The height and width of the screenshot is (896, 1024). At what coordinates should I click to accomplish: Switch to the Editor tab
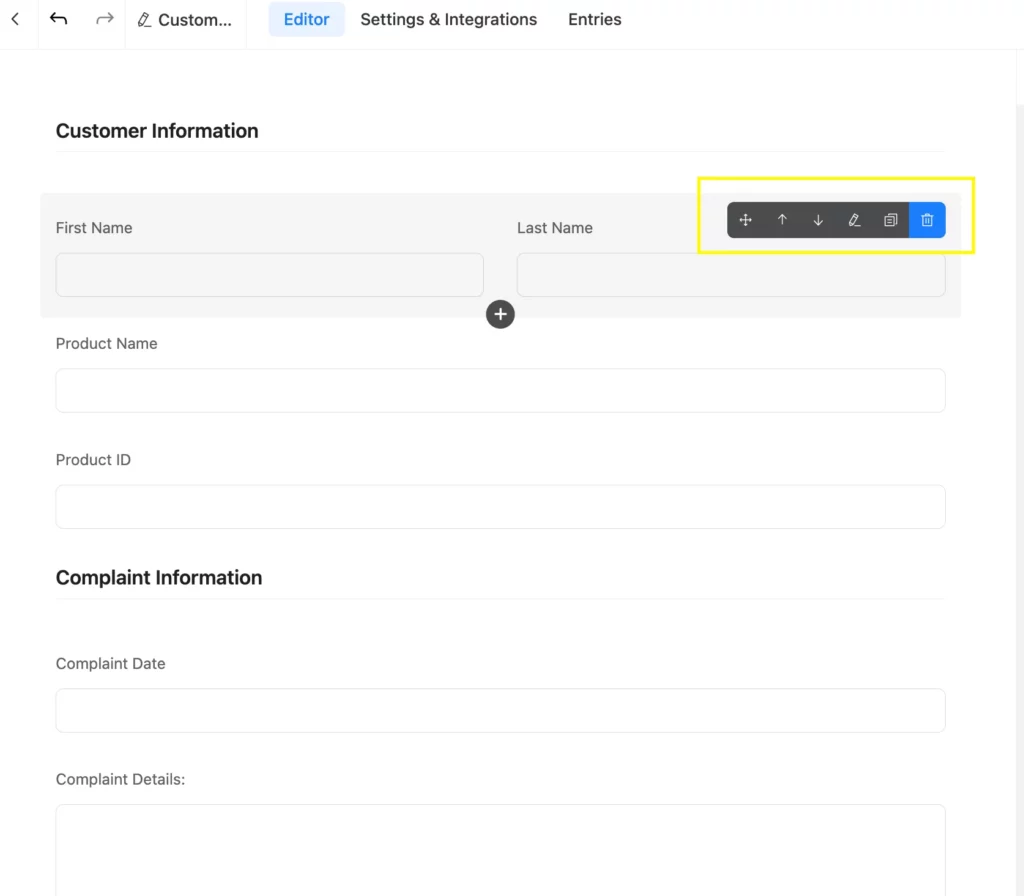[306, 20]
